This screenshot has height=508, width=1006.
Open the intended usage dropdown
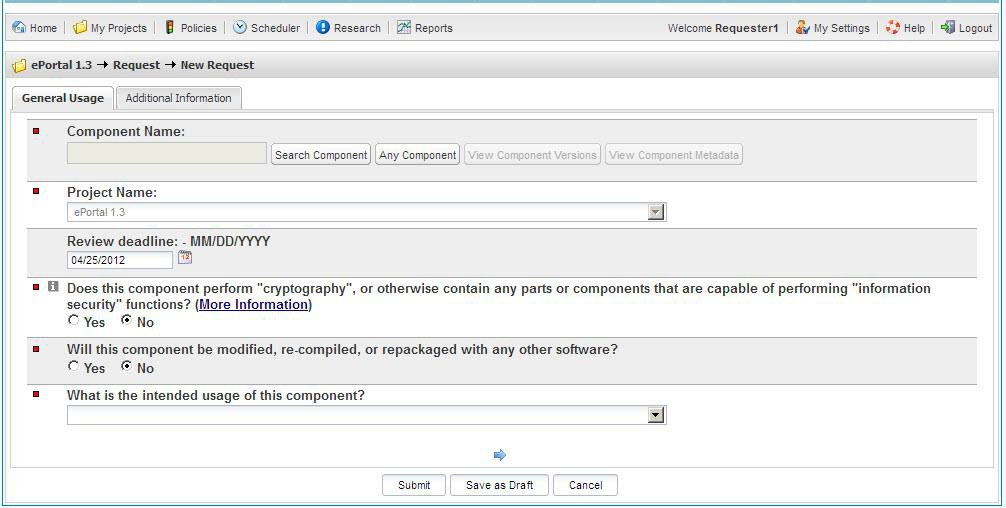tap(656, 415)
